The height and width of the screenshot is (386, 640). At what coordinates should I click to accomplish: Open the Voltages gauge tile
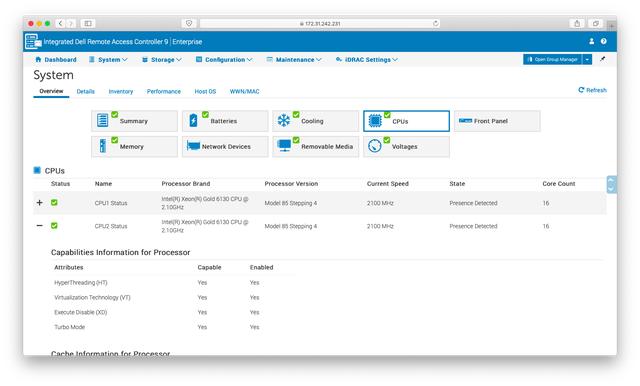click(406, 146)
